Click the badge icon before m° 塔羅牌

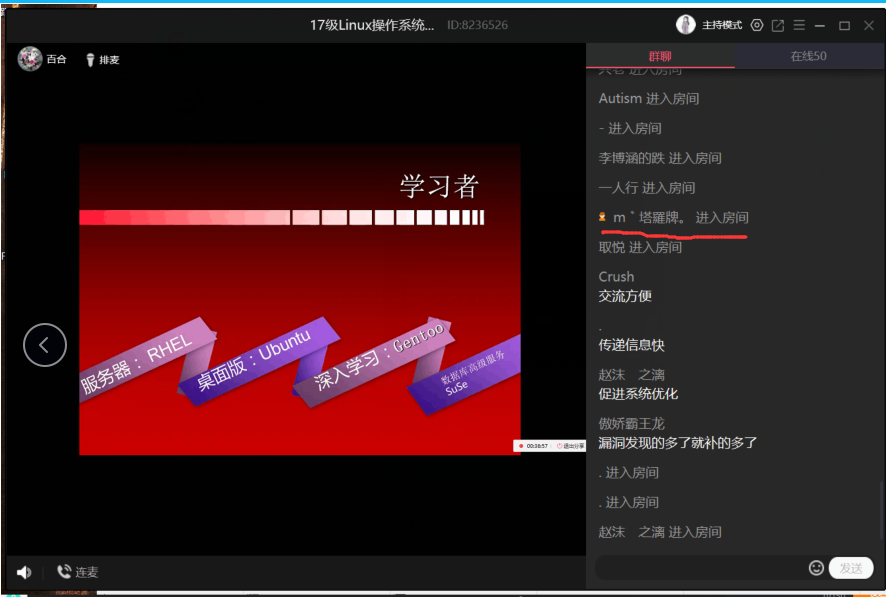click(602, 217)
